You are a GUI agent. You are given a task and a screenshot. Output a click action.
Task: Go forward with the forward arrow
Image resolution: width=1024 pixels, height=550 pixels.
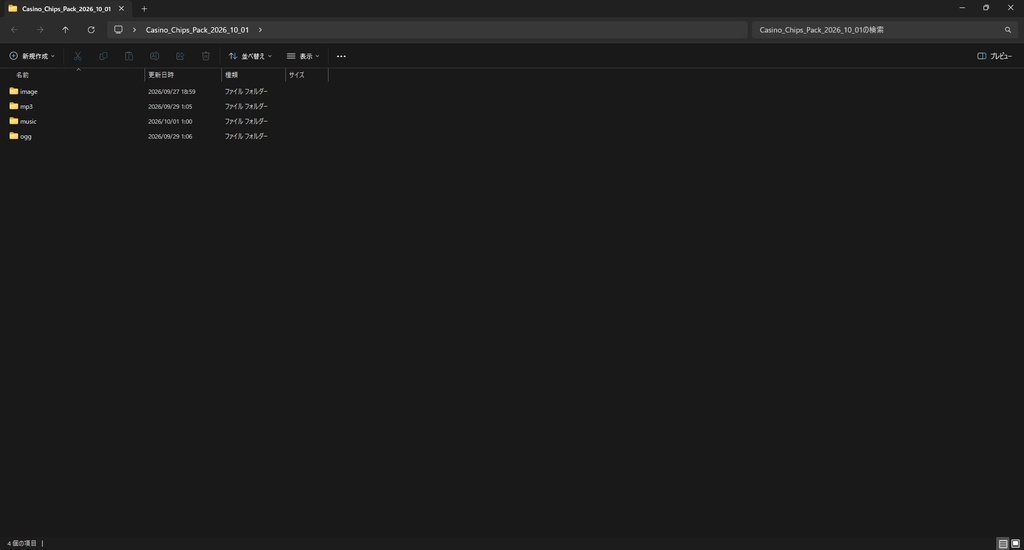pyautogui.click(x=40, y=30)
